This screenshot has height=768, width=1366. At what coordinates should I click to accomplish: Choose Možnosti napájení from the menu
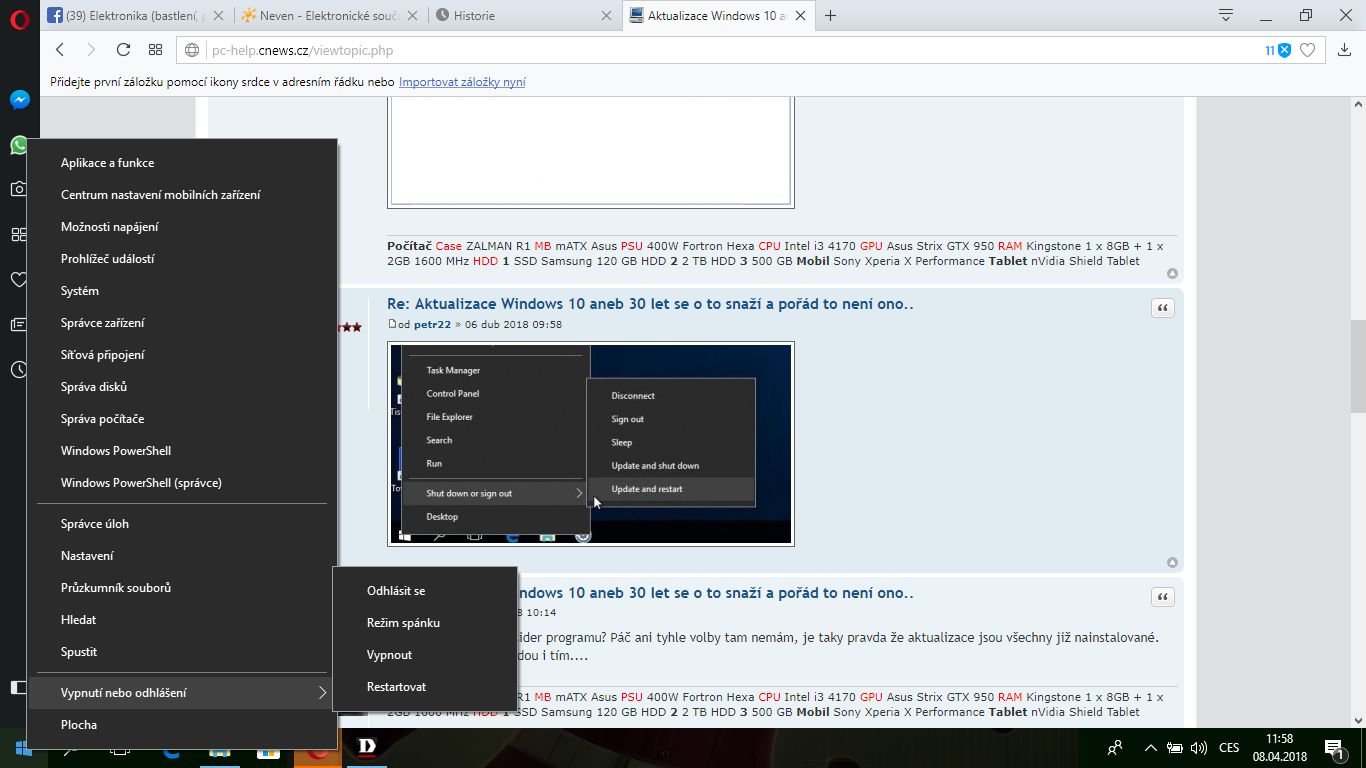[182, 227]
